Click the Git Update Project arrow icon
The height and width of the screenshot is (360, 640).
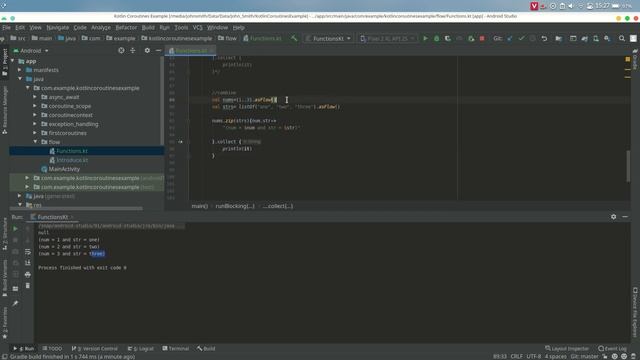point(510,38)
